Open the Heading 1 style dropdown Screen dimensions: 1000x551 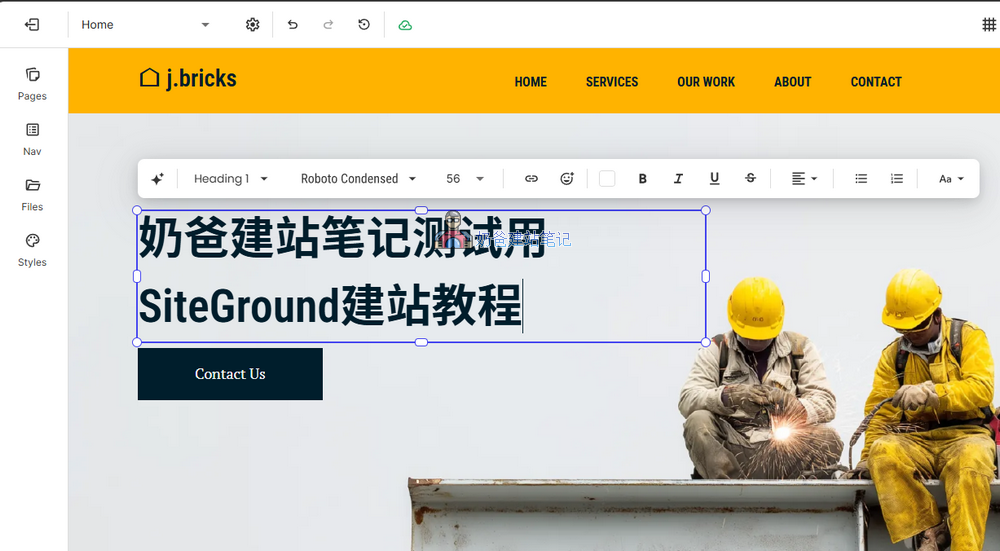click(231, 179)
